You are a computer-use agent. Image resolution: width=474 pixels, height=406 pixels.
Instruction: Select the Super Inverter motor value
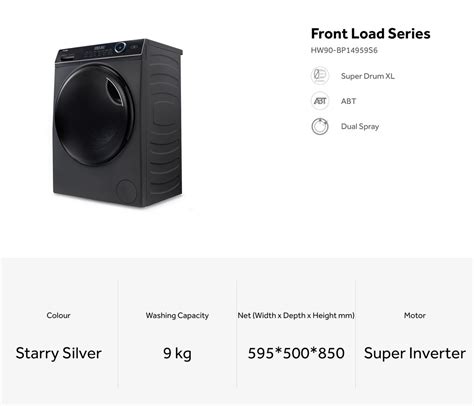coord(415,353)
